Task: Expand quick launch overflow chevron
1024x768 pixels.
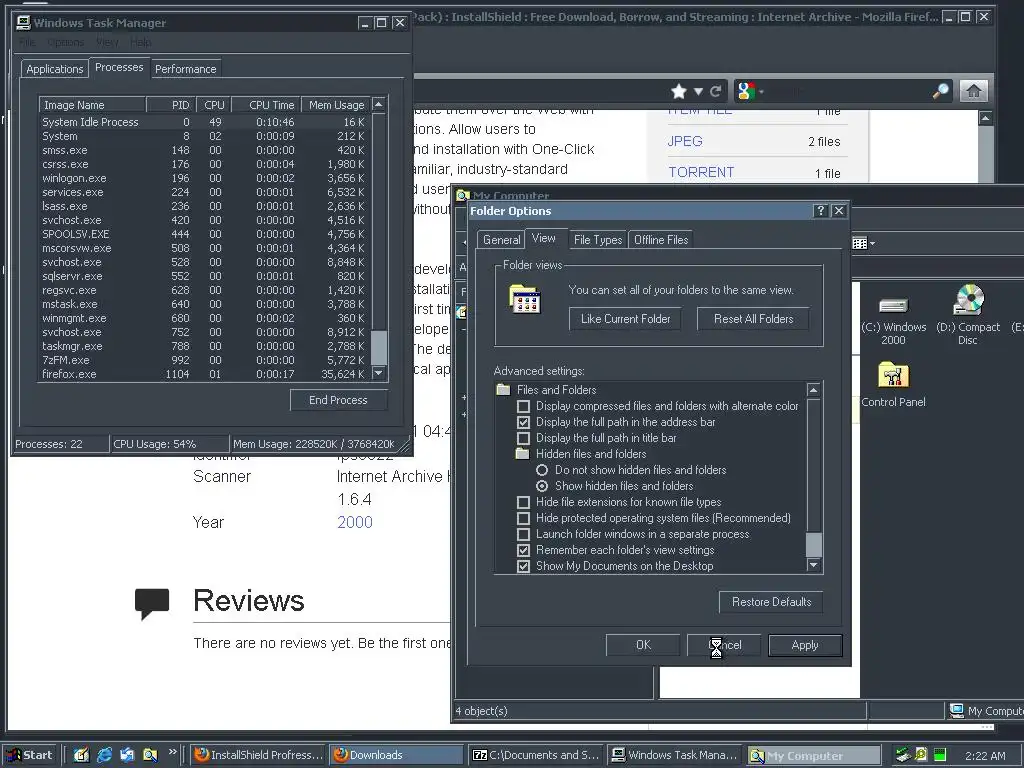Action: (x=172, y=752)
